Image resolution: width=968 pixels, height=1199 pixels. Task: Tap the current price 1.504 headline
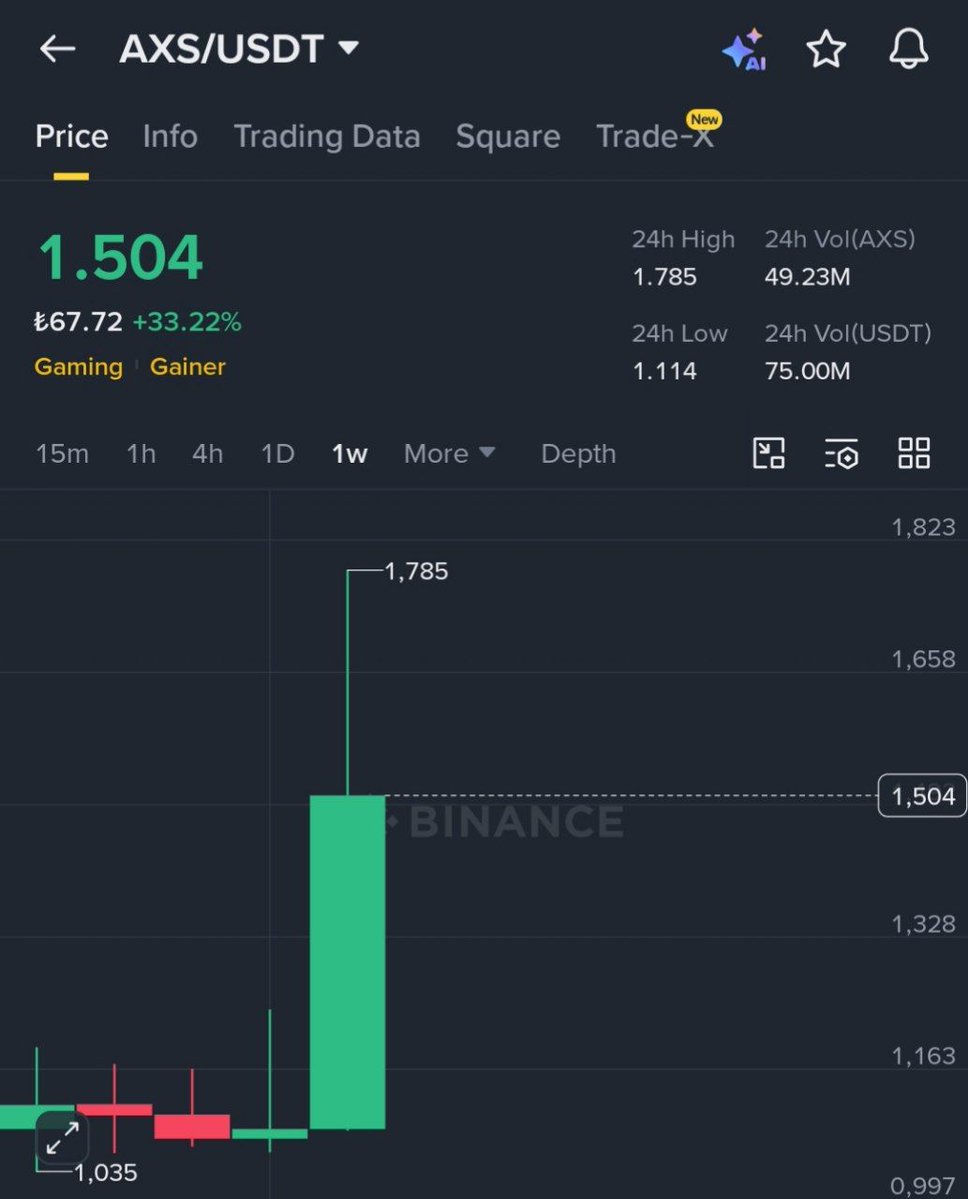[120, 258]
